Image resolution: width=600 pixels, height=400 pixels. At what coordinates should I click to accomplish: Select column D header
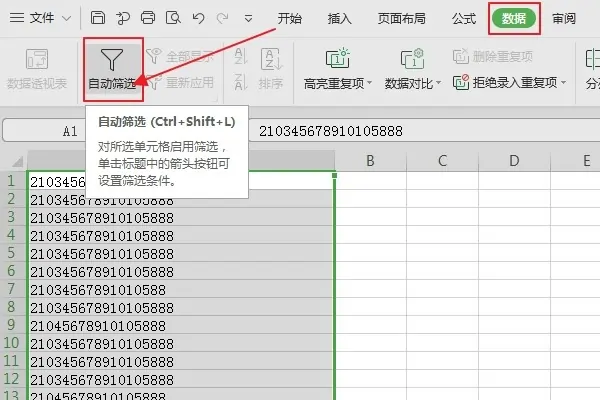[x=514, y=161]
